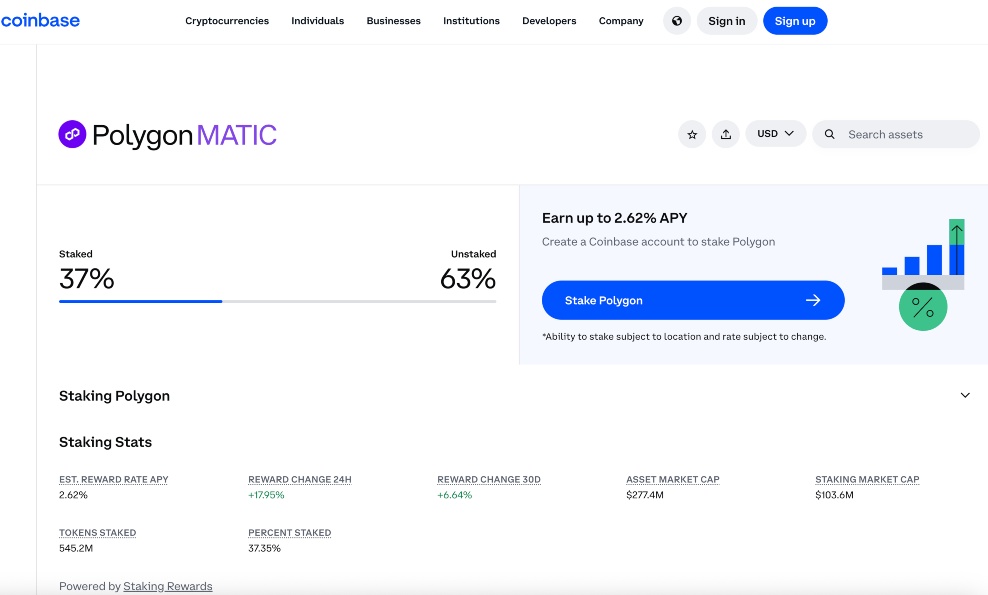This screenshot has height=595, width=988.
Task: Open the Developers menu
Action: click(549, 21)
